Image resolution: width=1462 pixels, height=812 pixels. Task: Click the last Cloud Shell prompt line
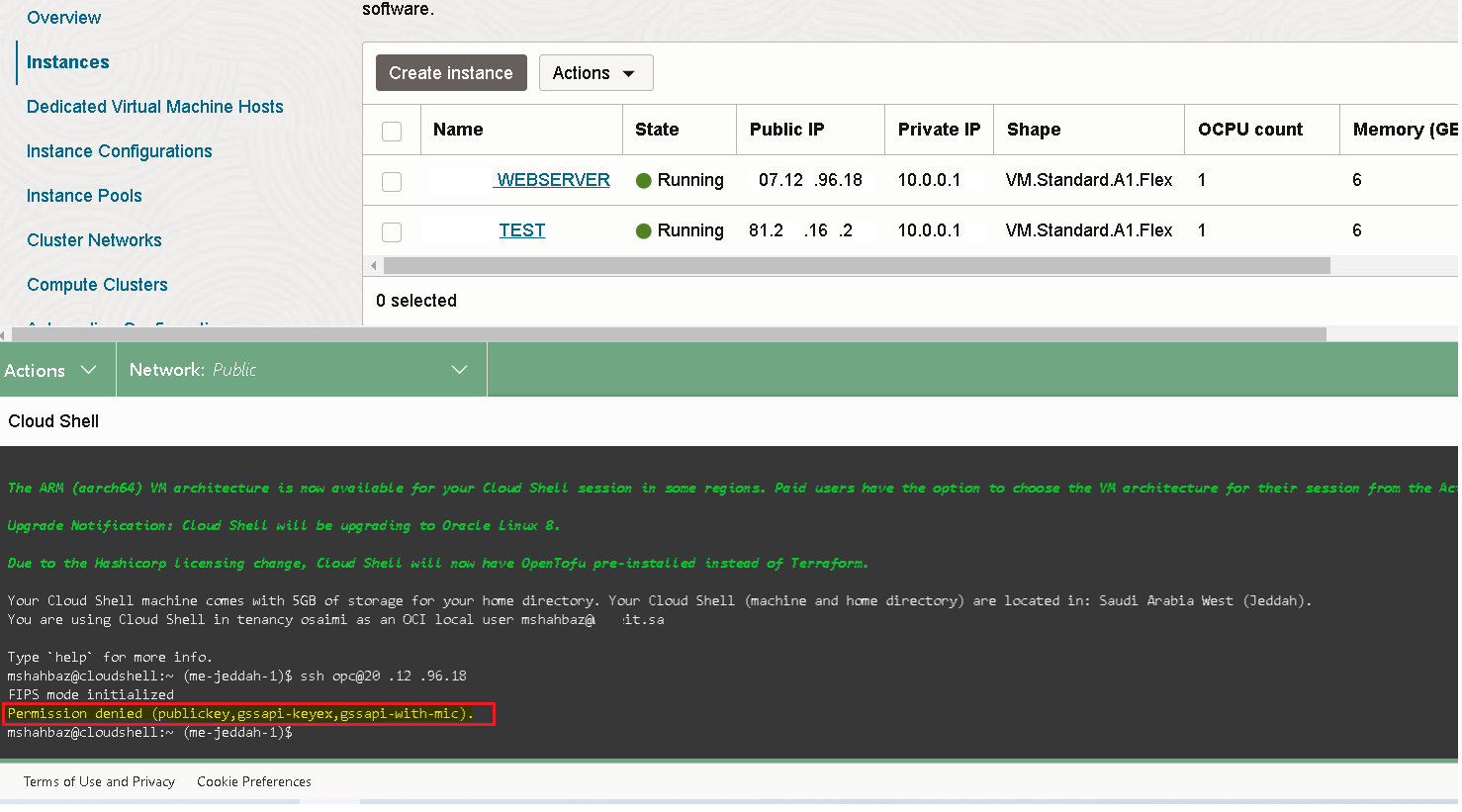149,732
